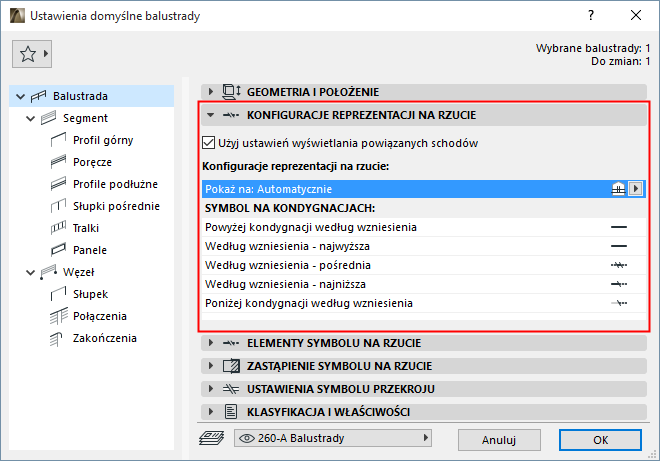Select Poręcze in the tree
The image size is (660, 461).
pyautogui.click(x=92, y=162)
